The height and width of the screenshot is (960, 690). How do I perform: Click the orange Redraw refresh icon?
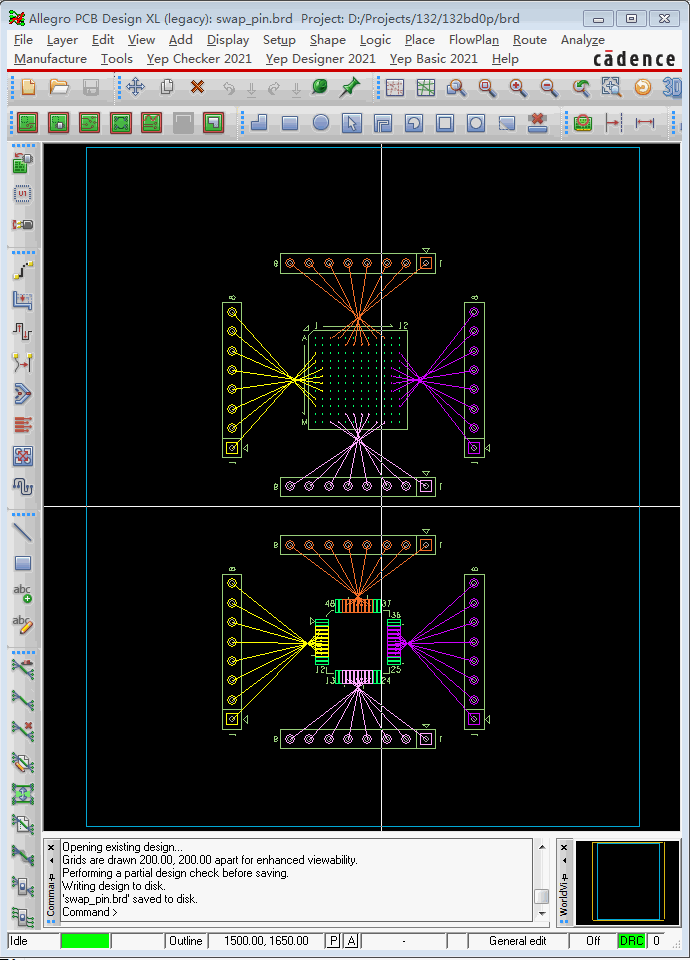click(x=642, y=88)
